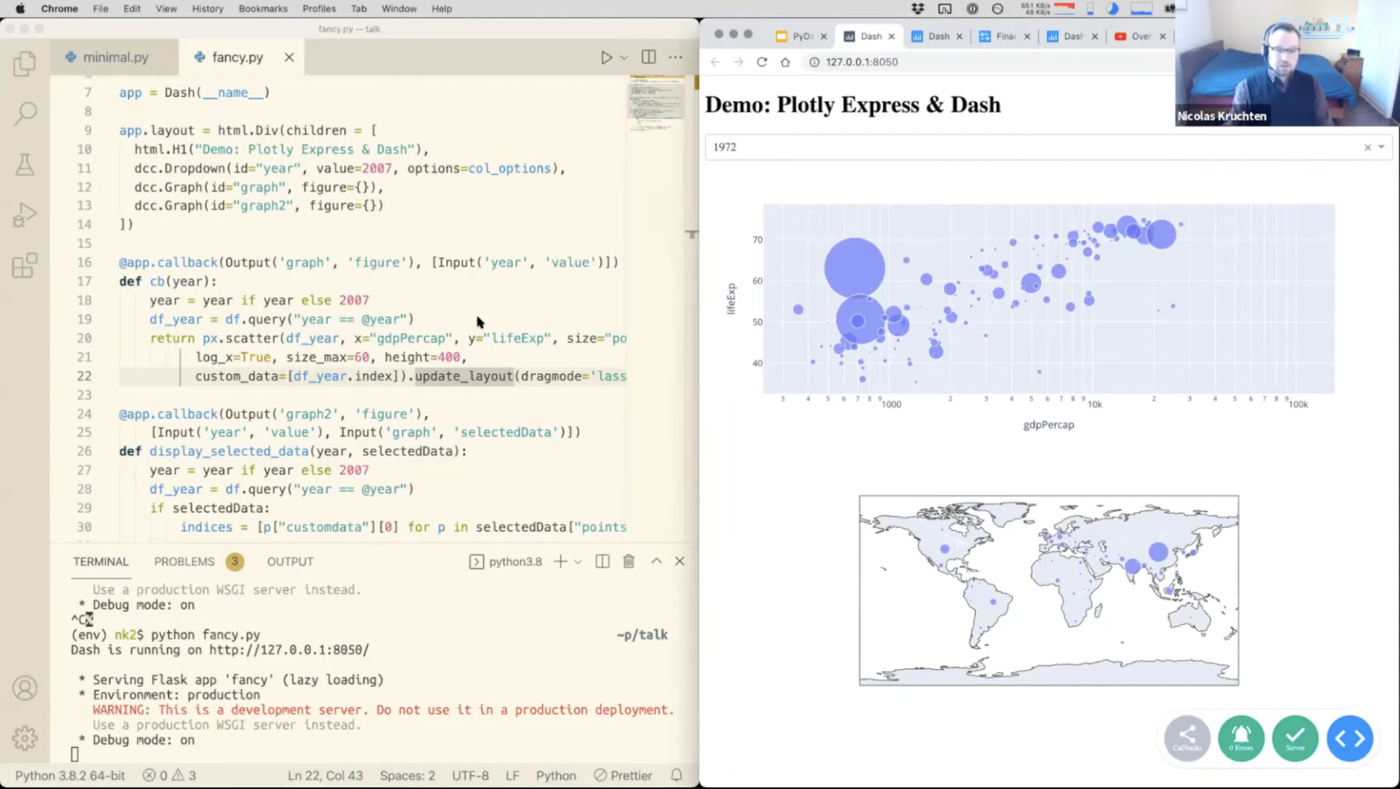
Task: Click the Dash Server status button
Action: tap(1295, 739)
